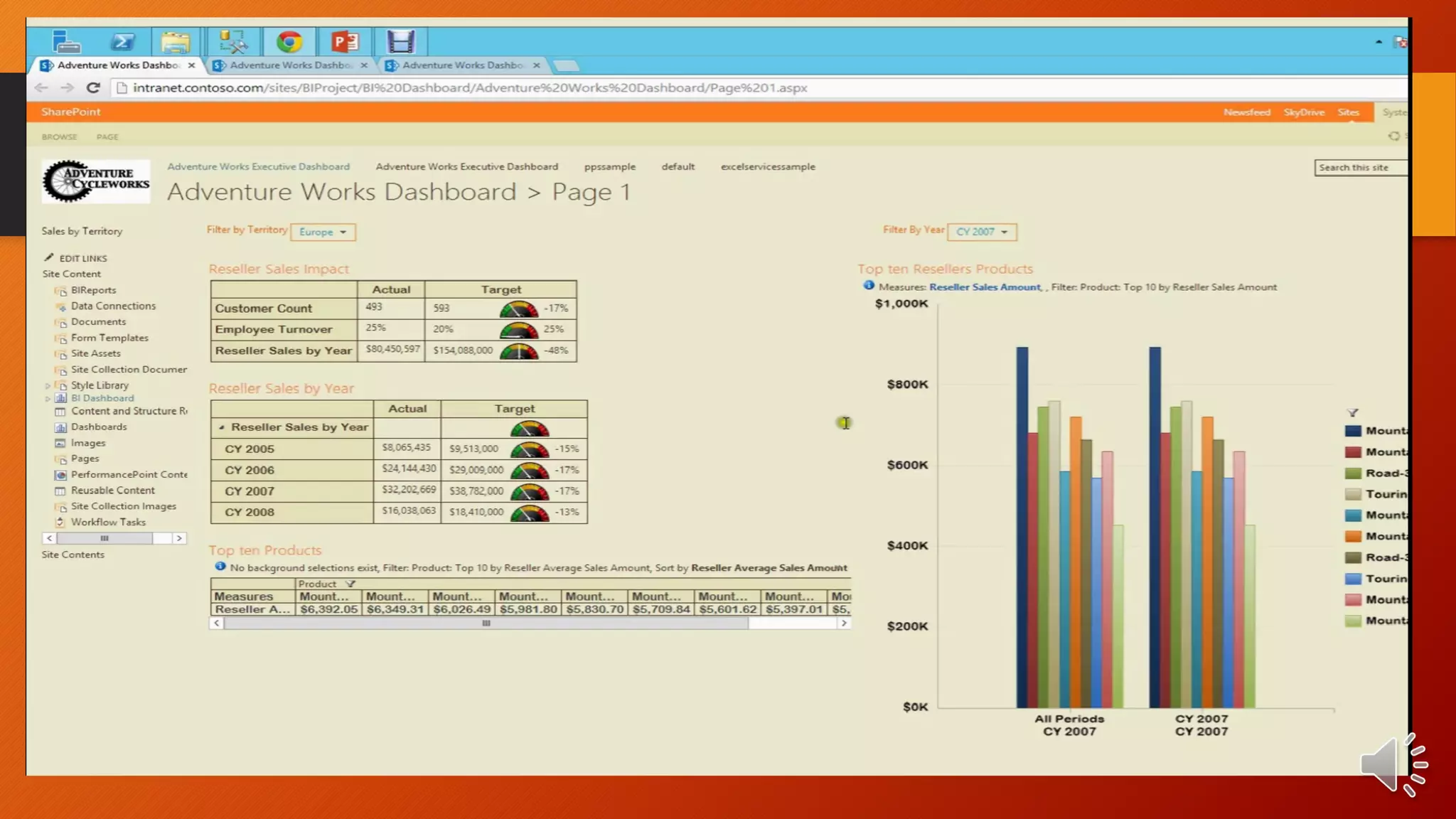Expand the BI Dashboard tree node
This screenshot has height=819, width=1456.
(x=48, y=399)
